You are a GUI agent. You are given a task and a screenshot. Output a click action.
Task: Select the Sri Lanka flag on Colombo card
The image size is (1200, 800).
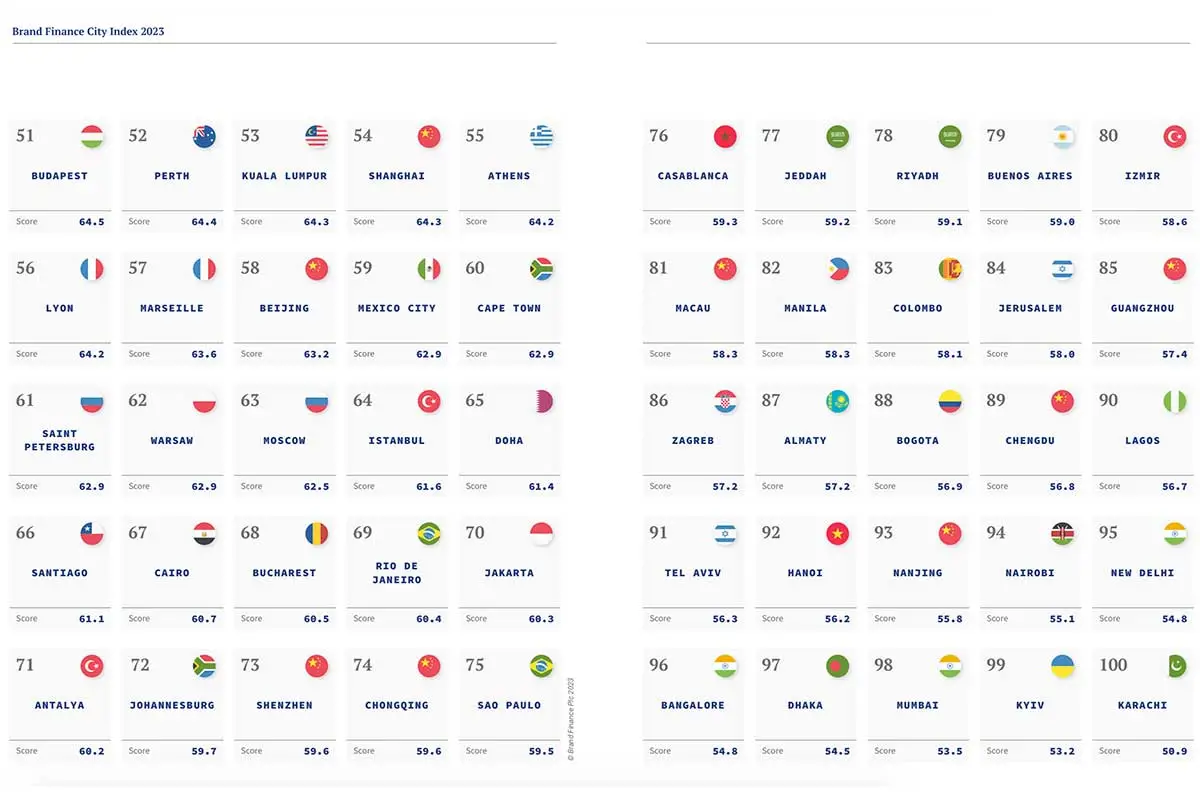click(x=950, y=269)
